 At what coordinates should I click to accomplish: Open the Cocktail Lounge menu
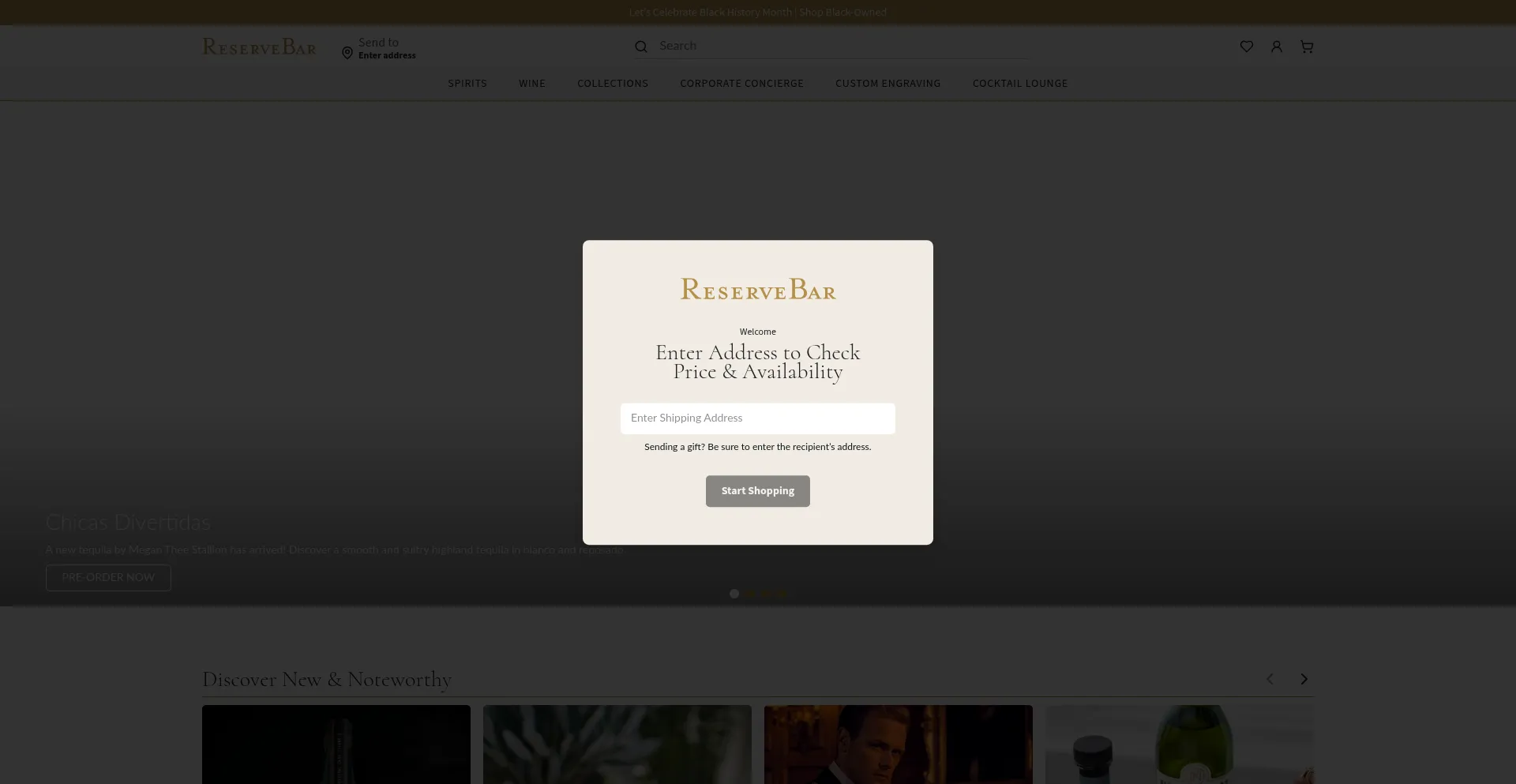1019,83
